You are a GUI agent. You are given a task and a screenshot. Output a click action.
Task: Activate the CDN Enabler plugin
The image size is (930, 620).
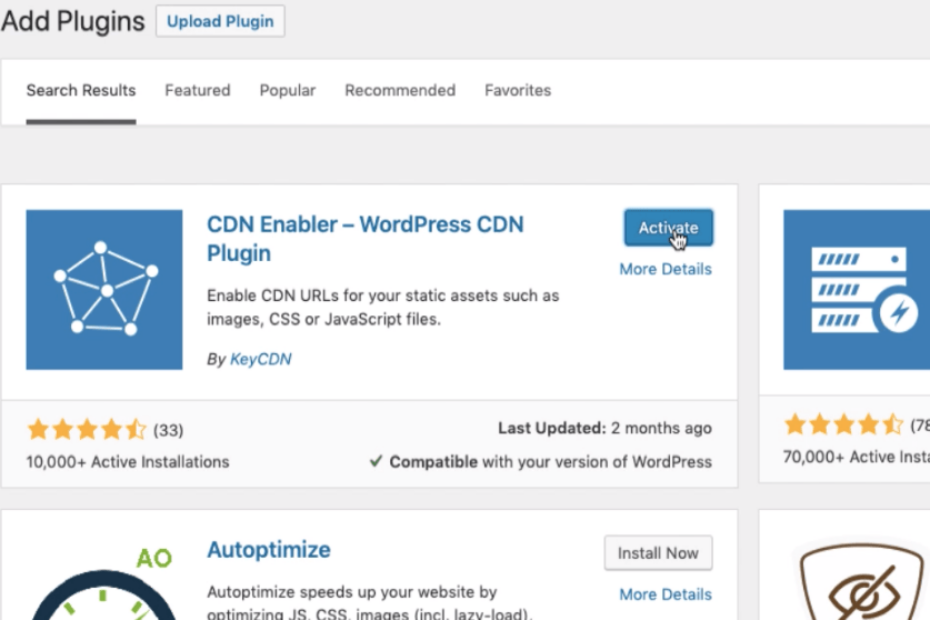pos(668,227)
